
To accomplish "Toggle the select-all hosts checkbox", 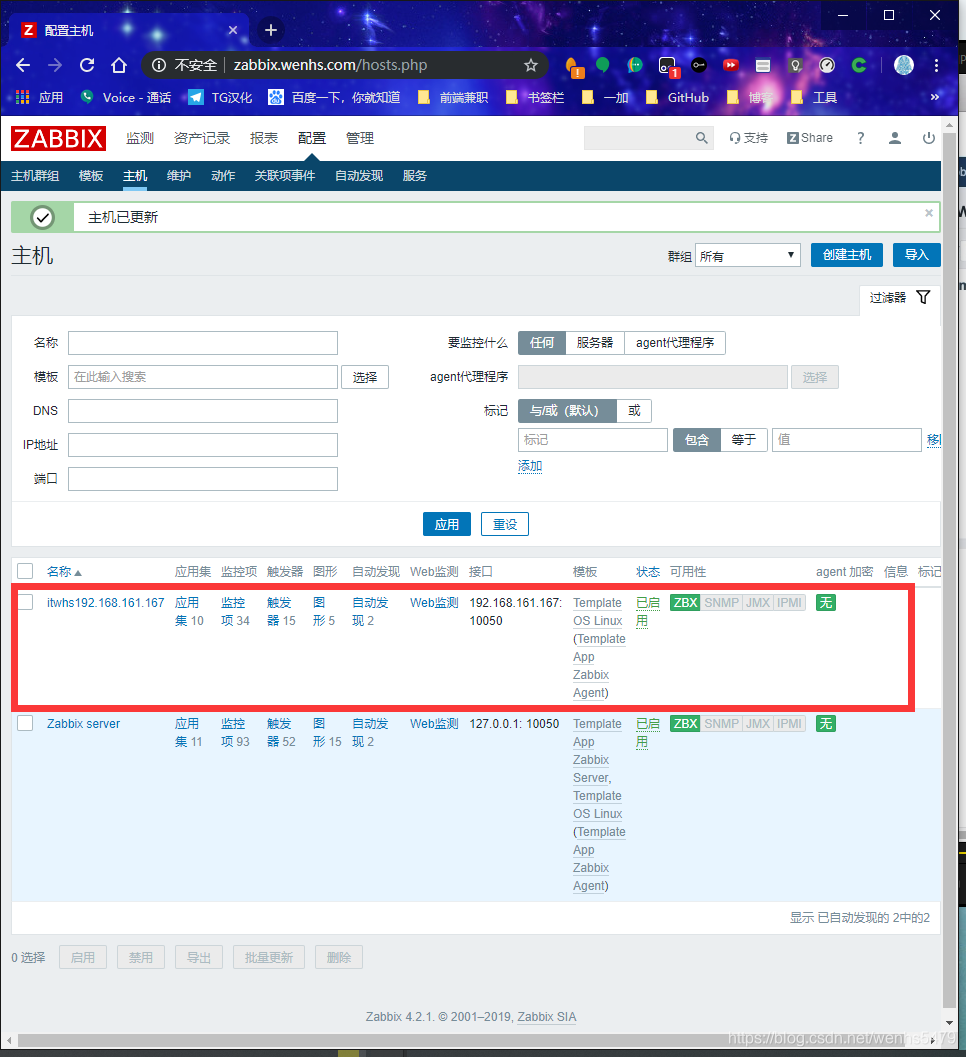I will 26,572.
